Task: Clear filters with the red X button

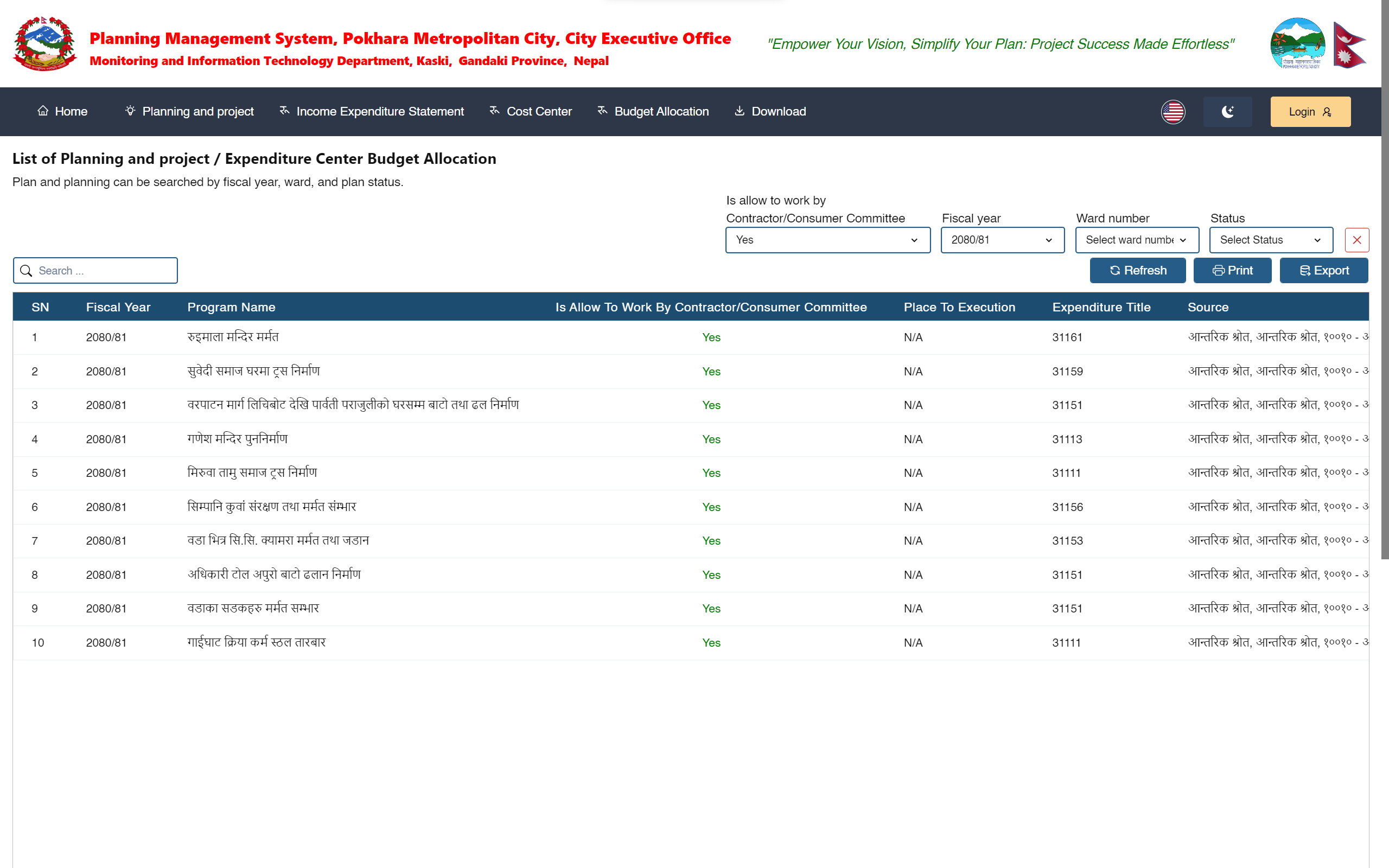Action: [x=1356, y=240]
